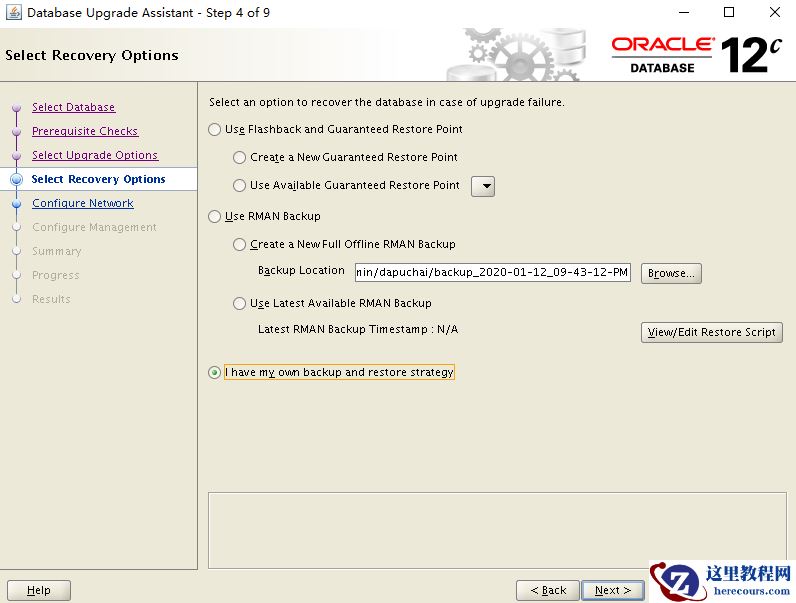Open the Browse button for backup location
The image size is (796, 603).
[671, 273]
